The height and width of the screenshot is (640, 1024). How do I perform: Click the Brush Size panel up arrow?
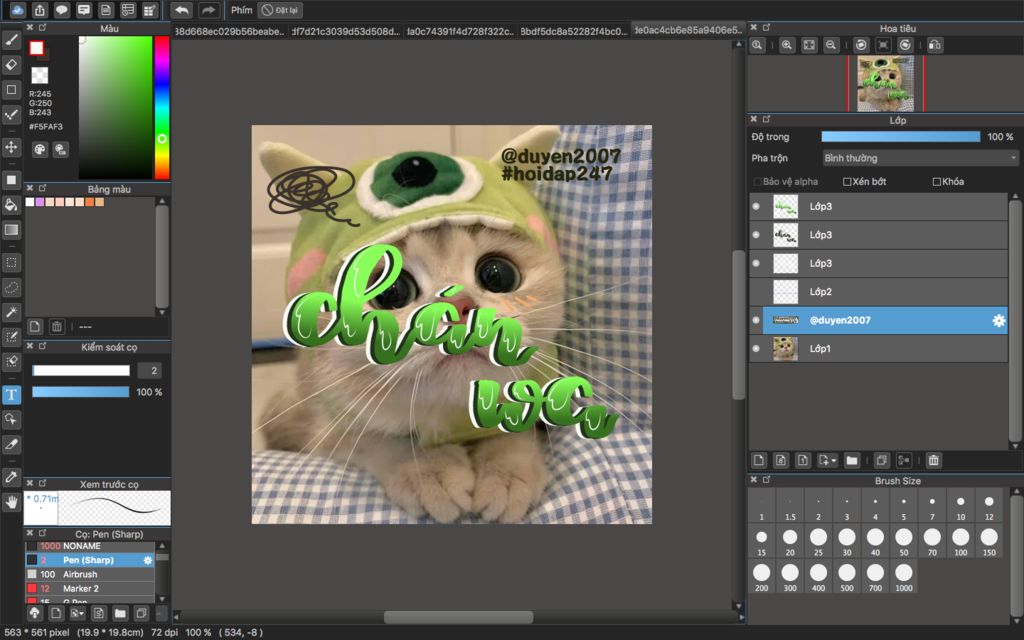1014,491
